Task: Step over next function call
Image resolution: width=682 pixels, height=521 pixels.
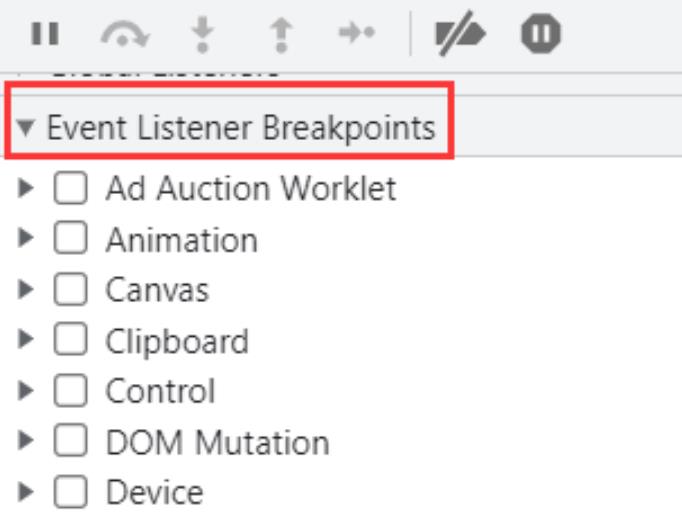Action: pyautogui.click(x=125, y=34)
